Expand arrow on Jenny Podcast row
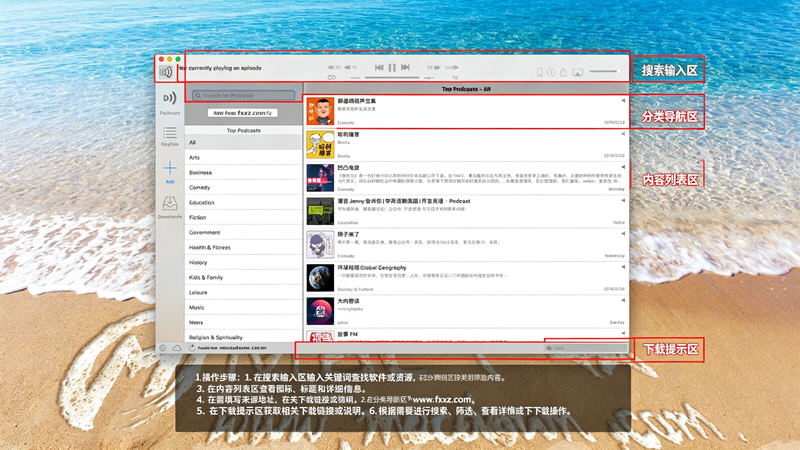This screenshot has height=450, width=800. (623, 201)
